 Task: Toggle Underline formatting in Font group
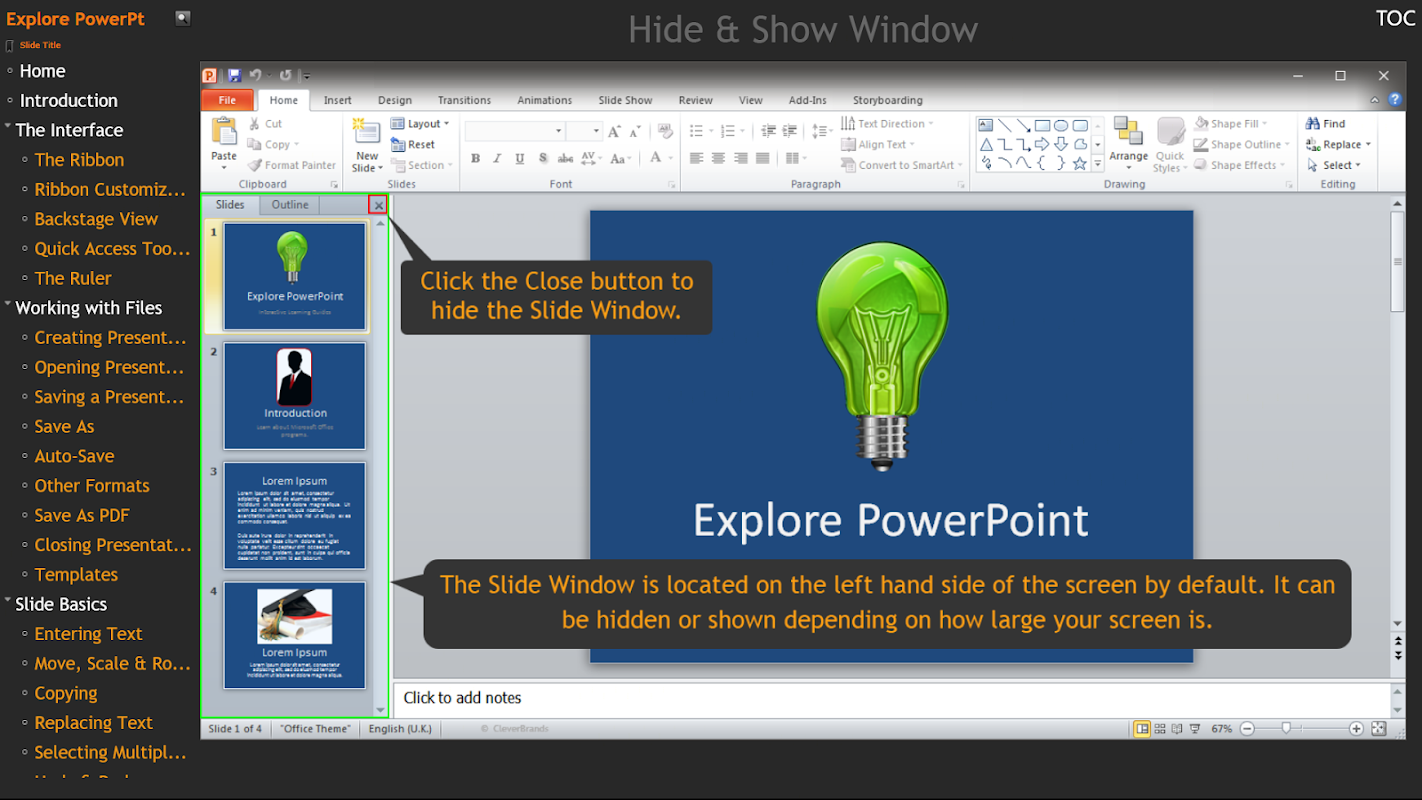520,159
